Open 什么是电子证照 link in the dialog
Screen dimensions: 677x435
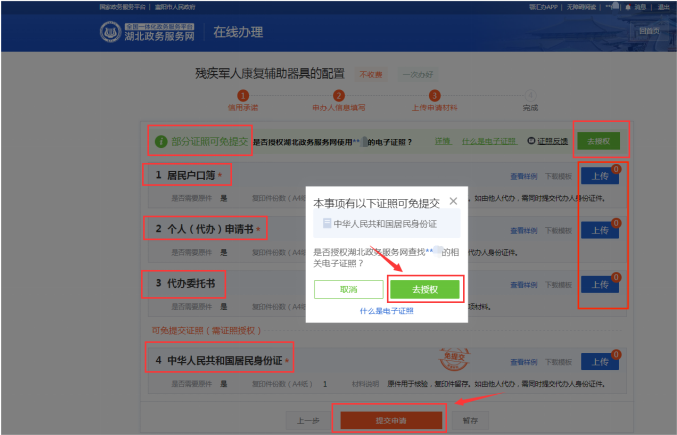pos(386,311)
